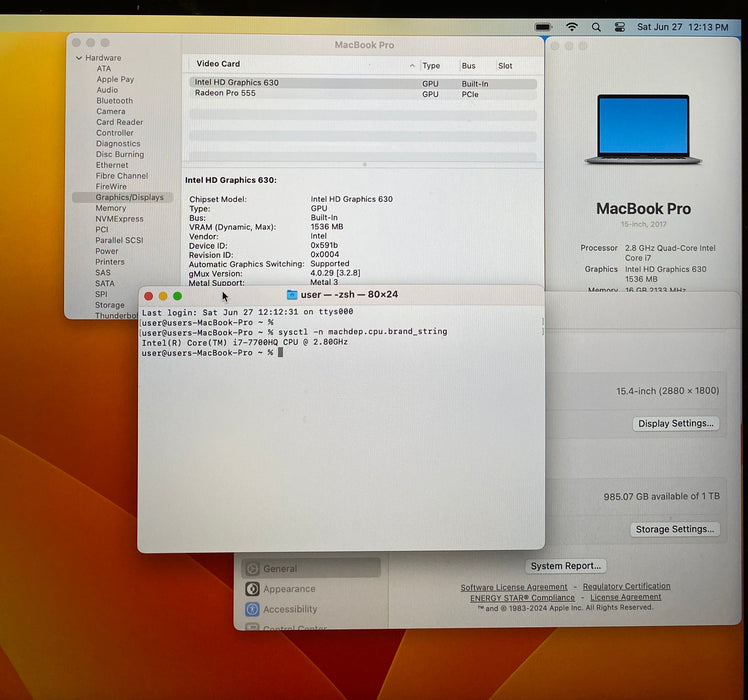The height and width of the screenshot is (700, 748).
Task: Click the Terminal command prompt cursor
Action: pyautogui.click(x=280, y=353)
